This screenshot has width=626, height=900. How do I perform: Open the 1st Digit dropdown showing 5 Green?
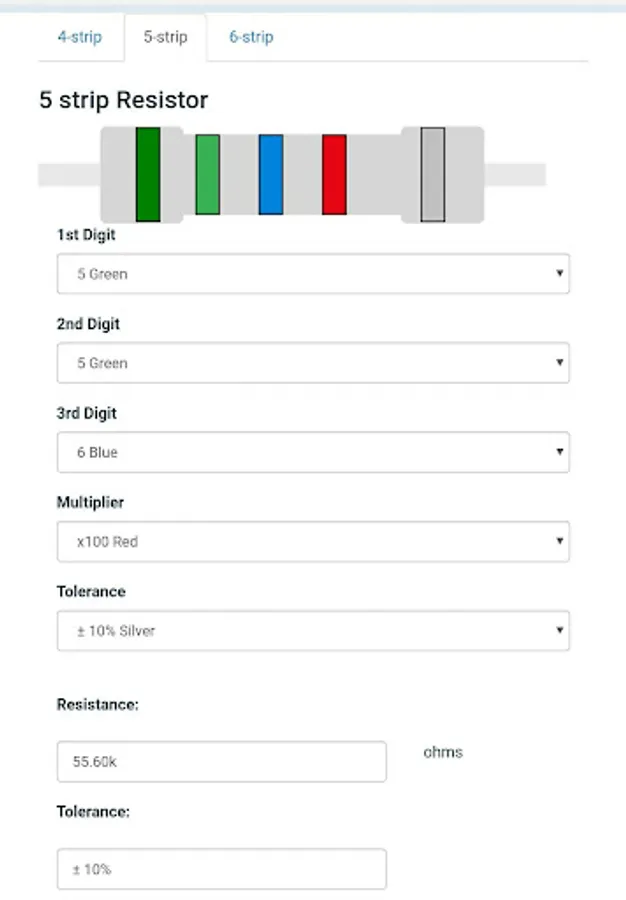[313, 273]
